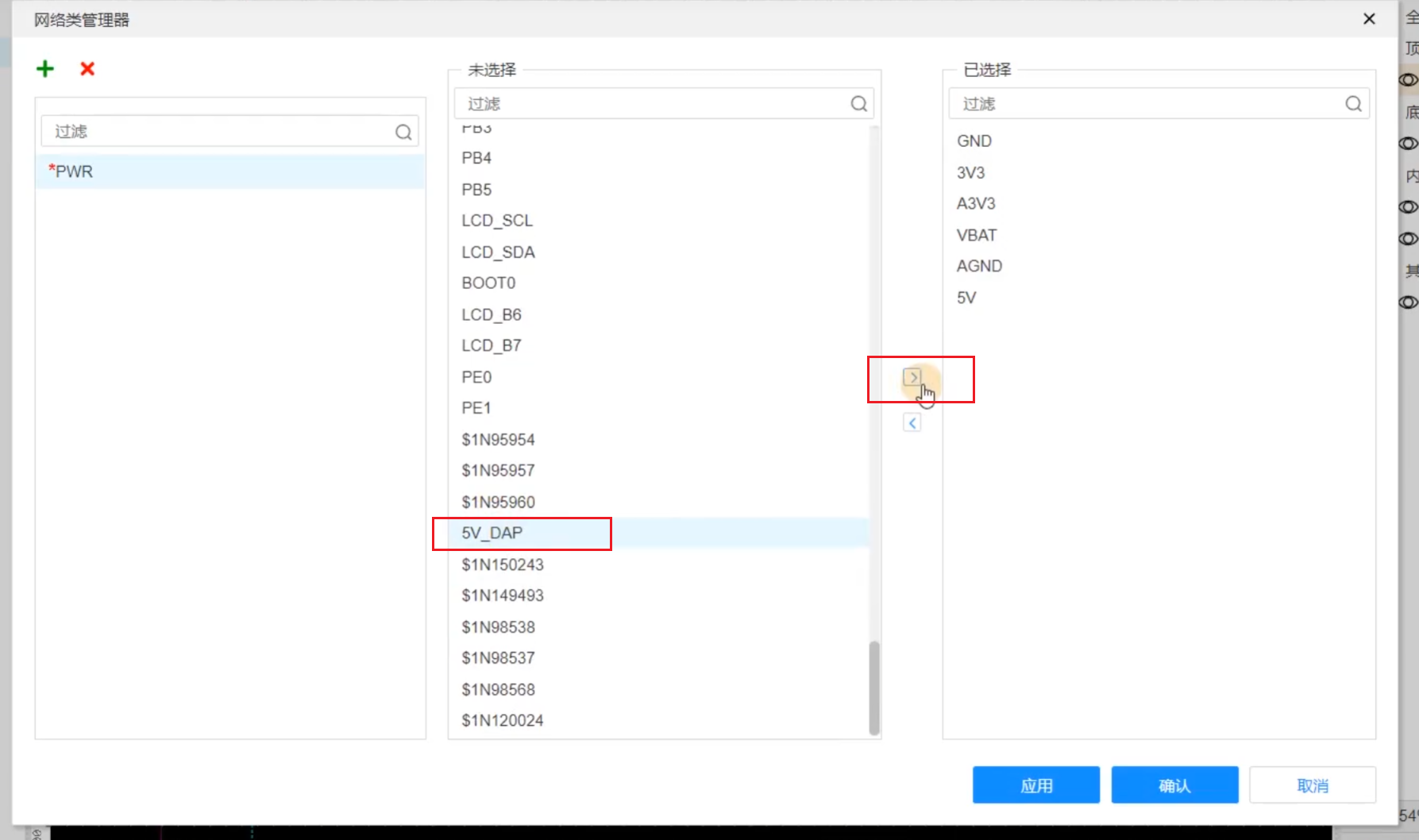This screenshot has height=840, width=1419.
Task: Select 3V3 in 已选择 list
Action: click(x=1159, y=173)
